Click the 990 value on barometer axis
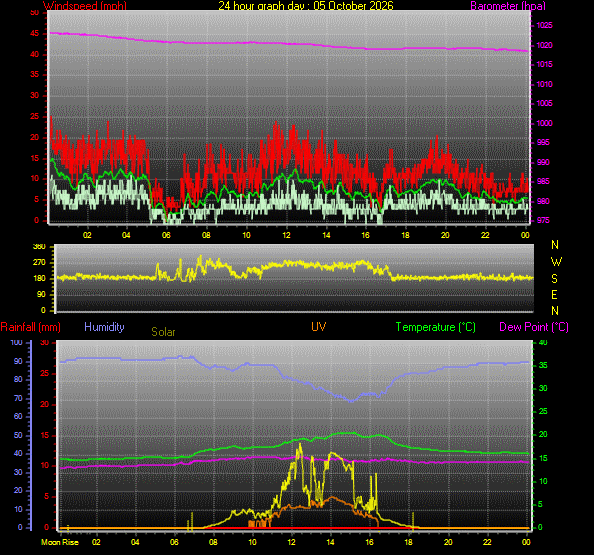 (543, 162)
